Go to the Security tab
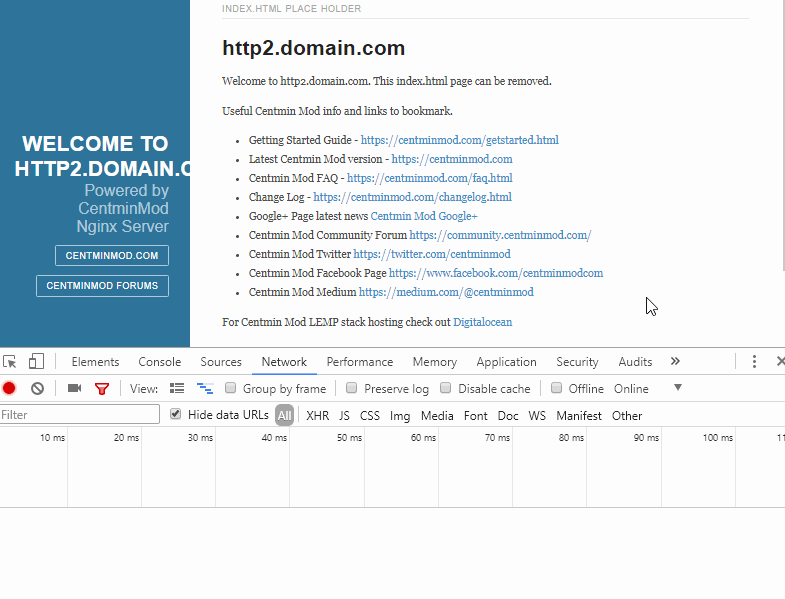Screen dimensions: 785x599 point(577,362)
